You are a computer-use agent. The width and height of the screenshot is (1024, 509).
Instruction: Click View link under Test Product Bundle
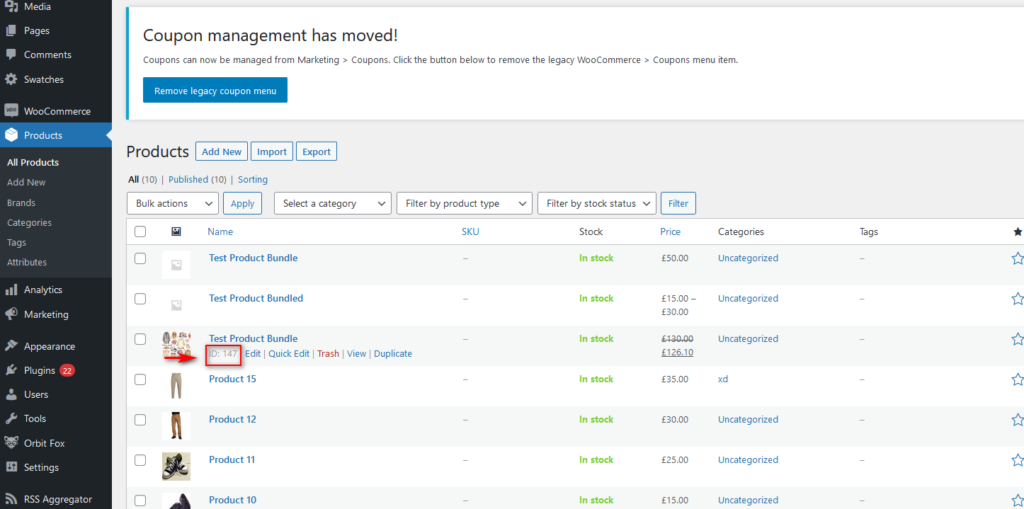pos(356,353)
